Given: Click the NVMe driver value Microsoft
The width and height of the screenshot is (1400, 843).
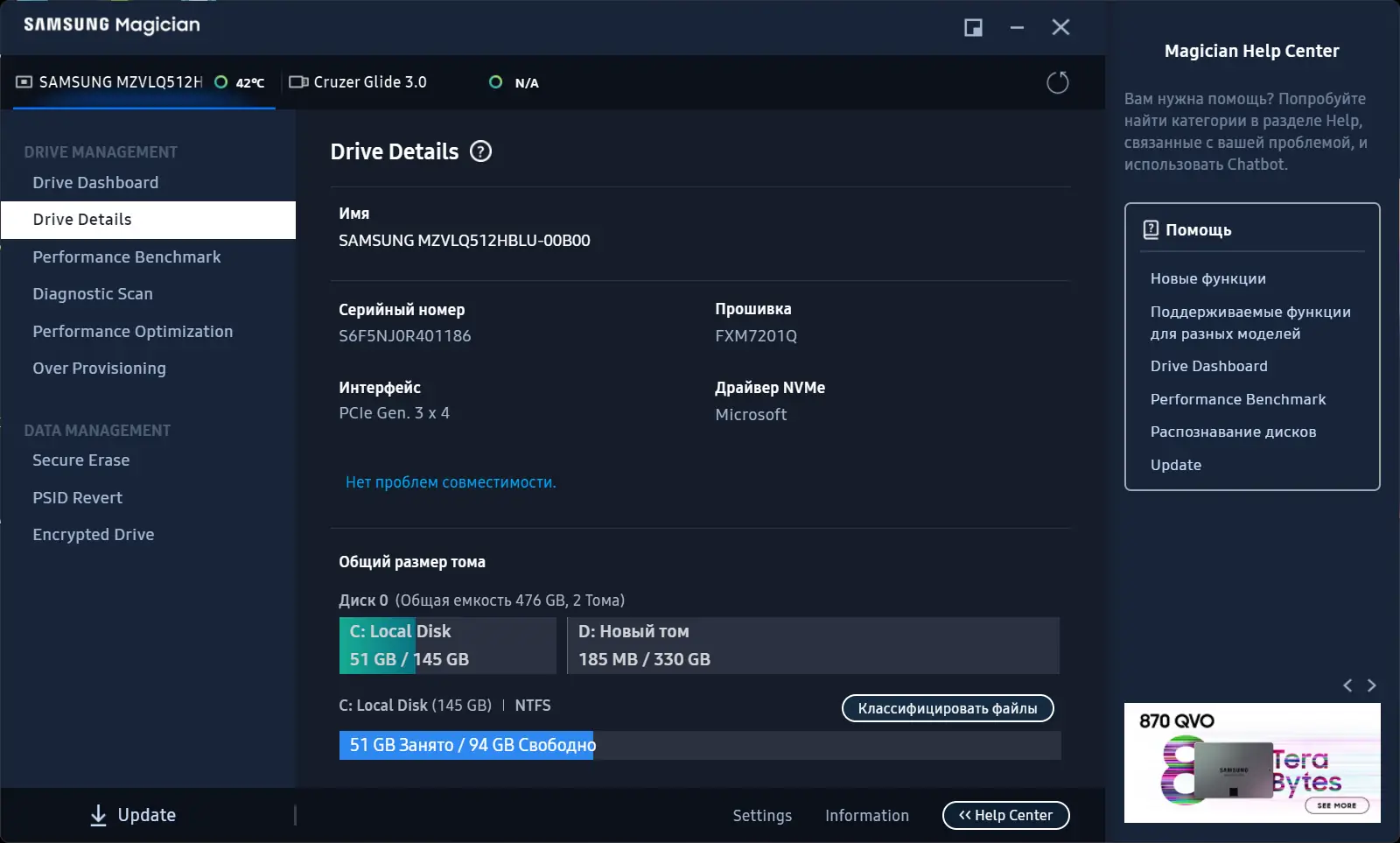Looking at the screenshot, I should (x=751, y=414).
